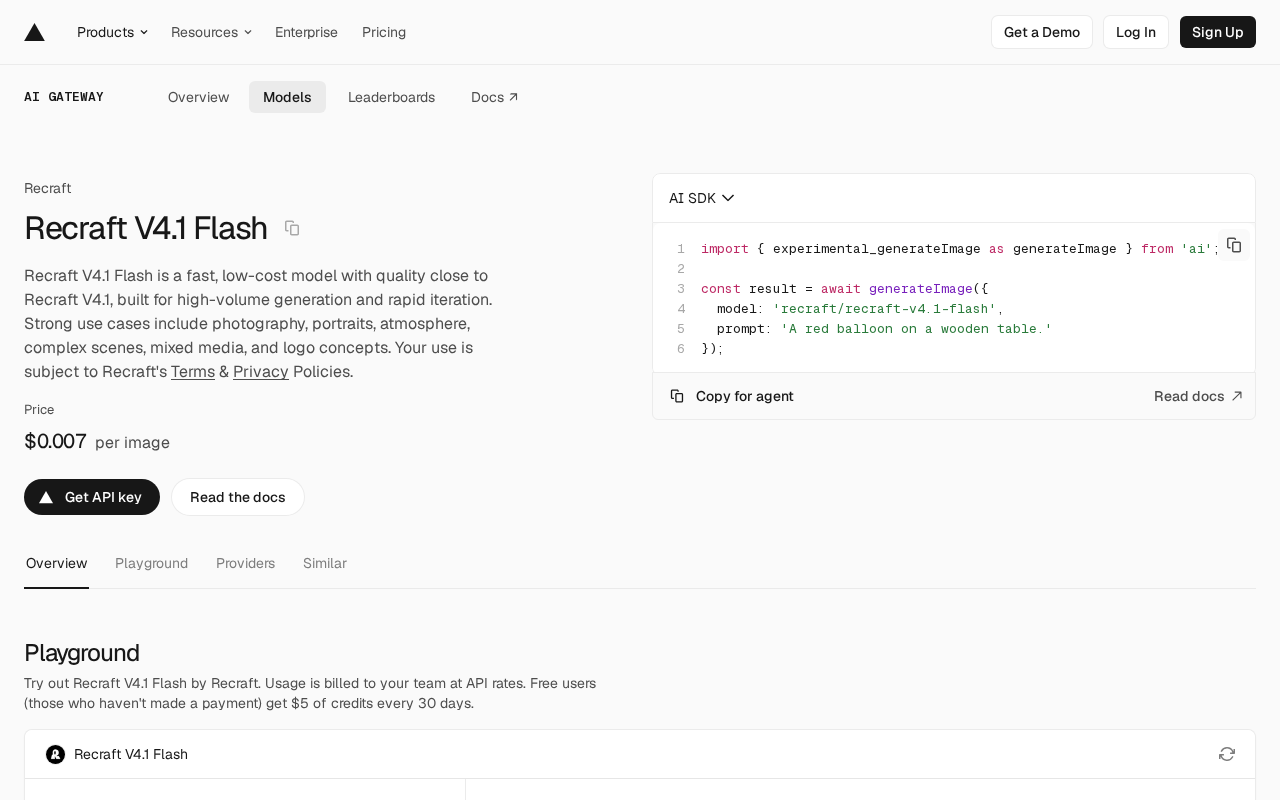Viewport: 1280px width, 800px height.
Task: Open Recraft's Privacy link
Action: (261, 371)
